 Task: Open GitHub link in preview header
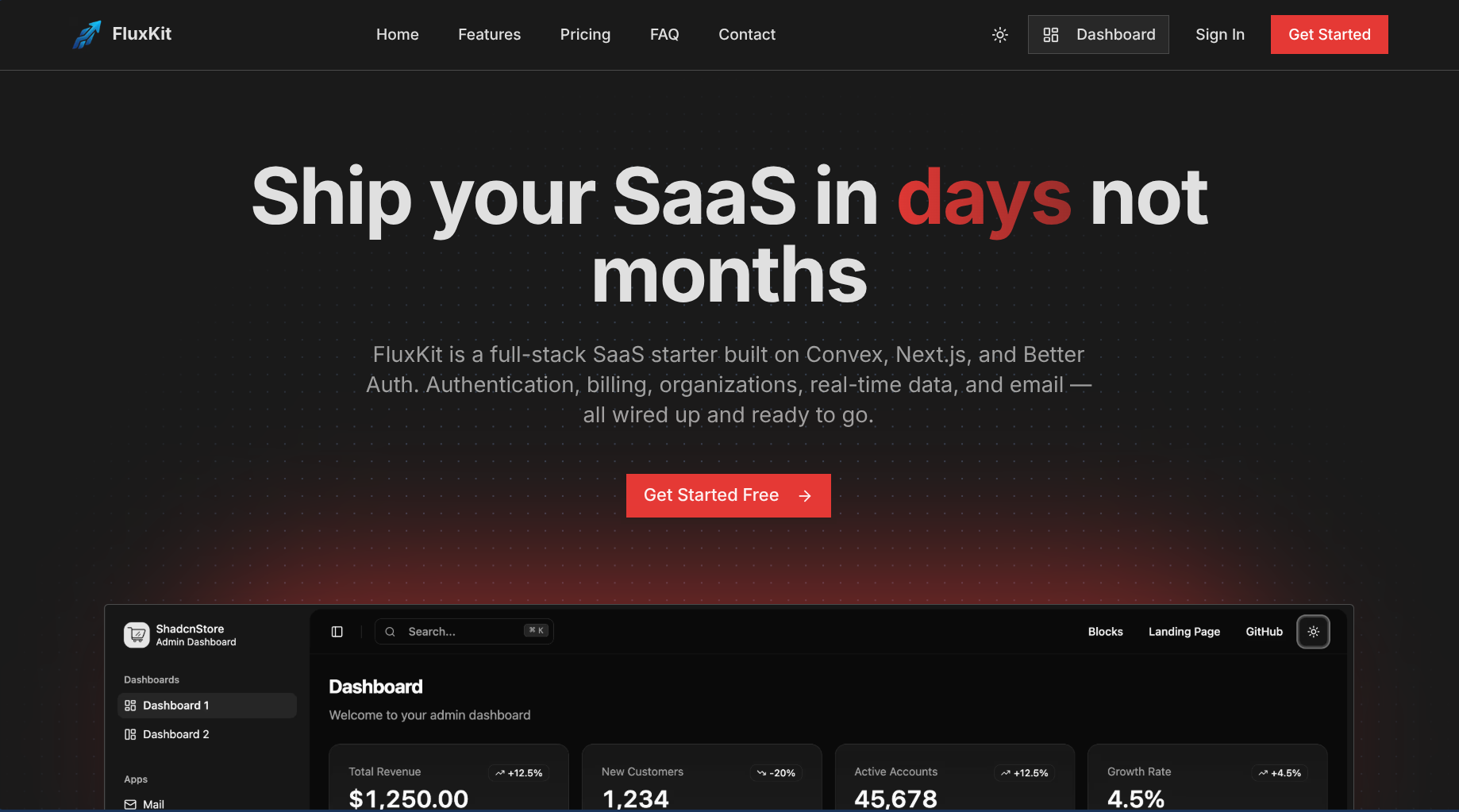1264,632
